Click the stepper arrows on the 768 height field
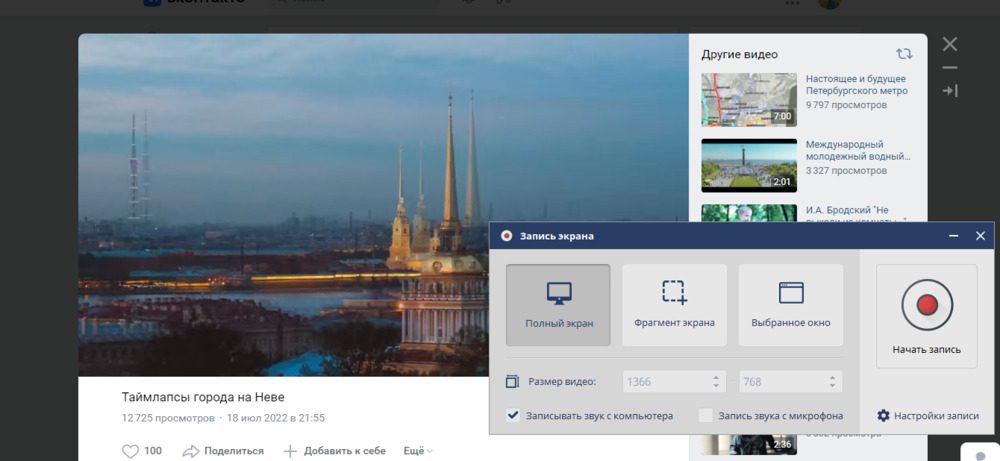The height and width of the screenshot is (461, 1000). [x=832, y=382]
